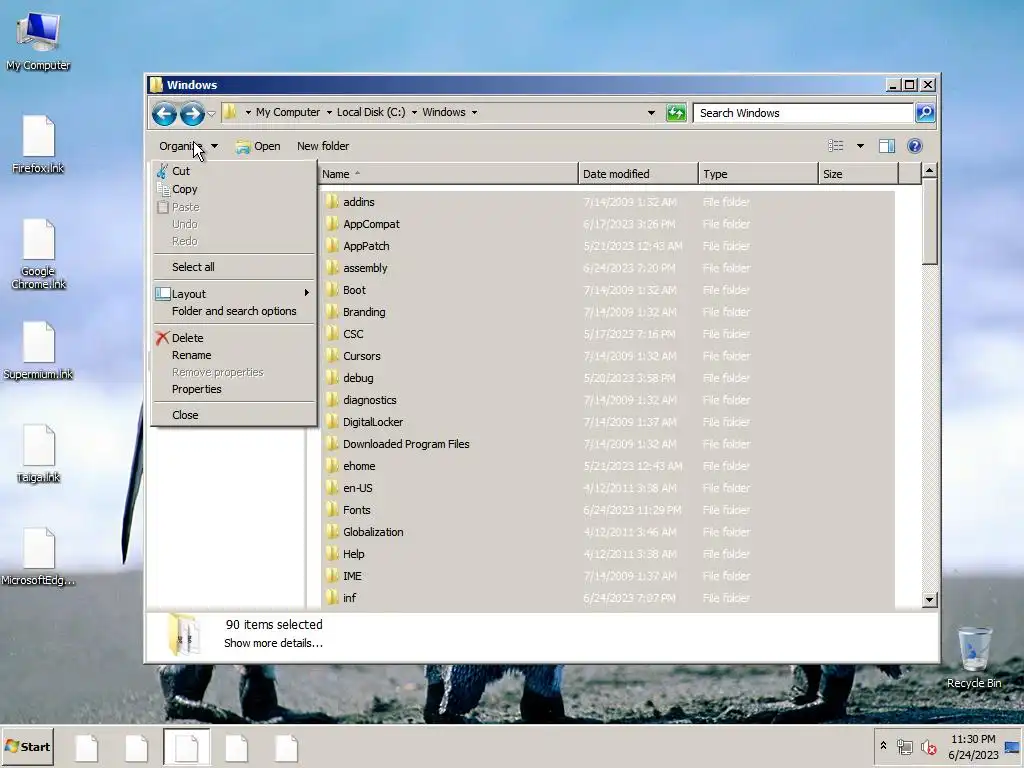The width and height of the screenshot is (1024, 768).
Task: Select the Google Chrome.lnk desktop icon
Action: (38, 254)
